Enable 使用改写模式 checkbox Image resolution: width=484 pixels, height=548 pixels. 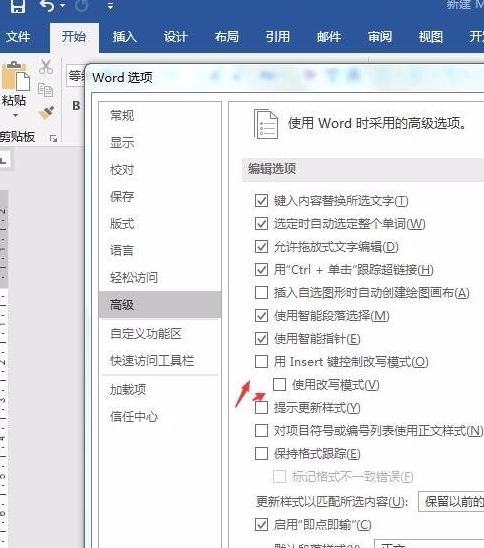click(280, 385)
